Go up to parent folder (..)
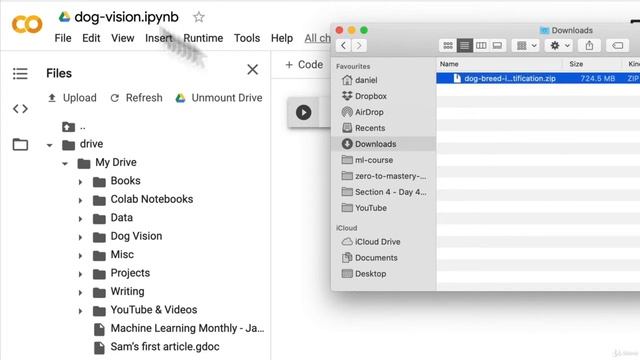This screenshot has height=360, width=640. pyautogui.click(x=73, y=127)
